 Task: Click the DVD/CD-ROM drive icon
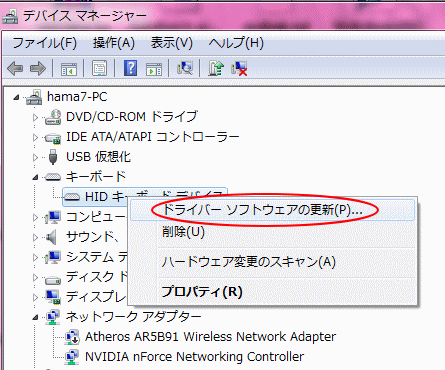coord(53,117)
